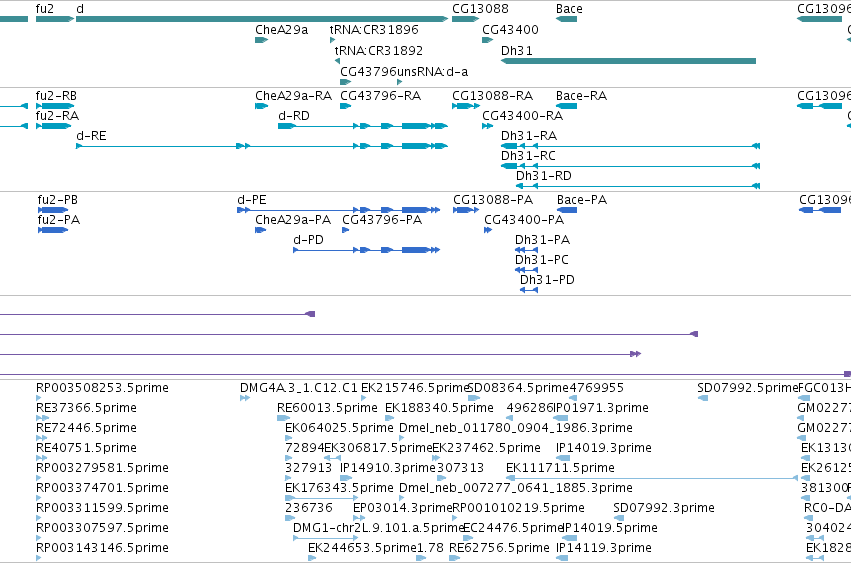The image size is (851, 563).
Task: Open the Dh31-PA protein label
Action: (x=542, y=240)
